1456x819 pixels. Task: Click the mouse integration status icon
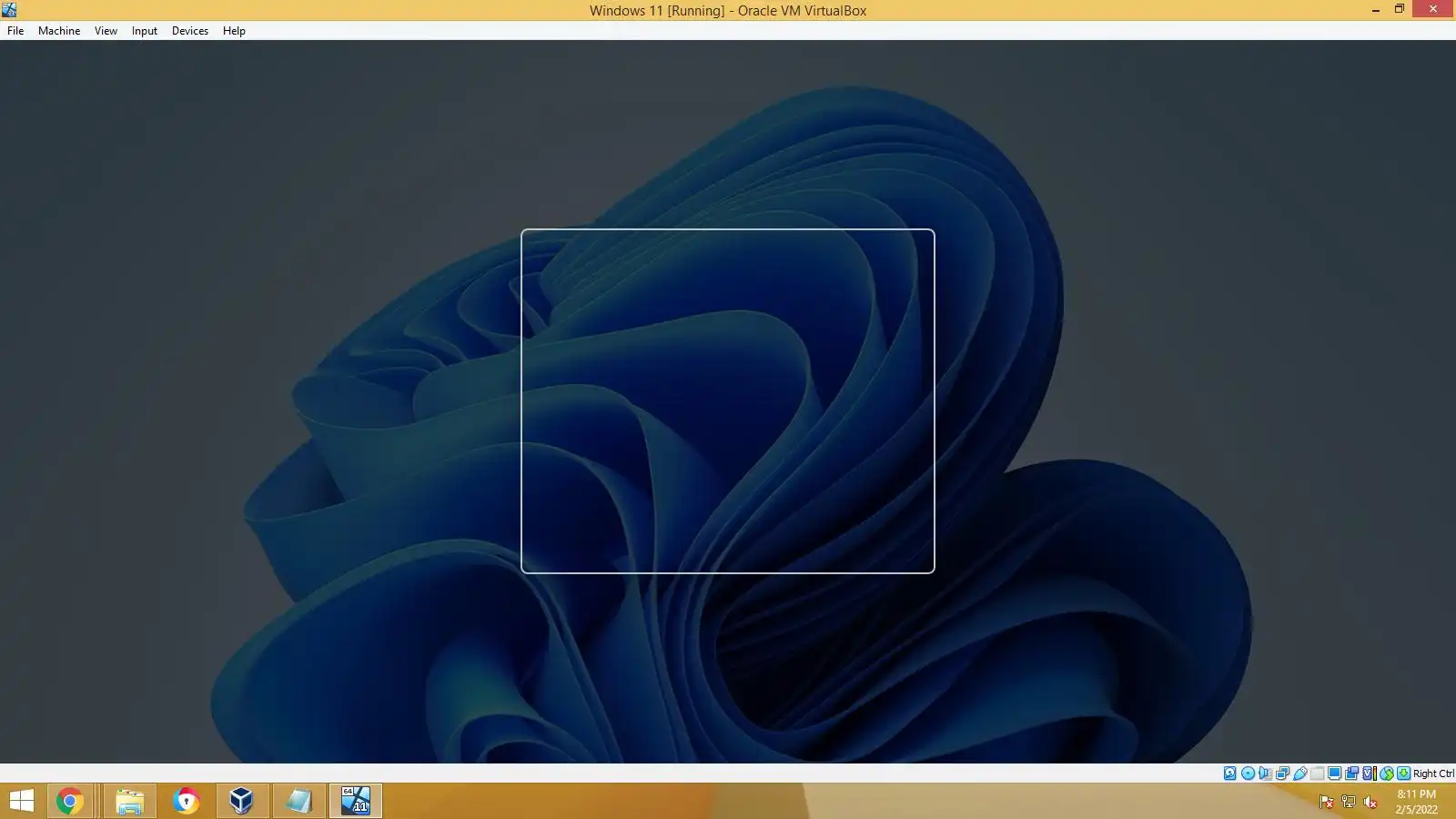pos(1386,773)
